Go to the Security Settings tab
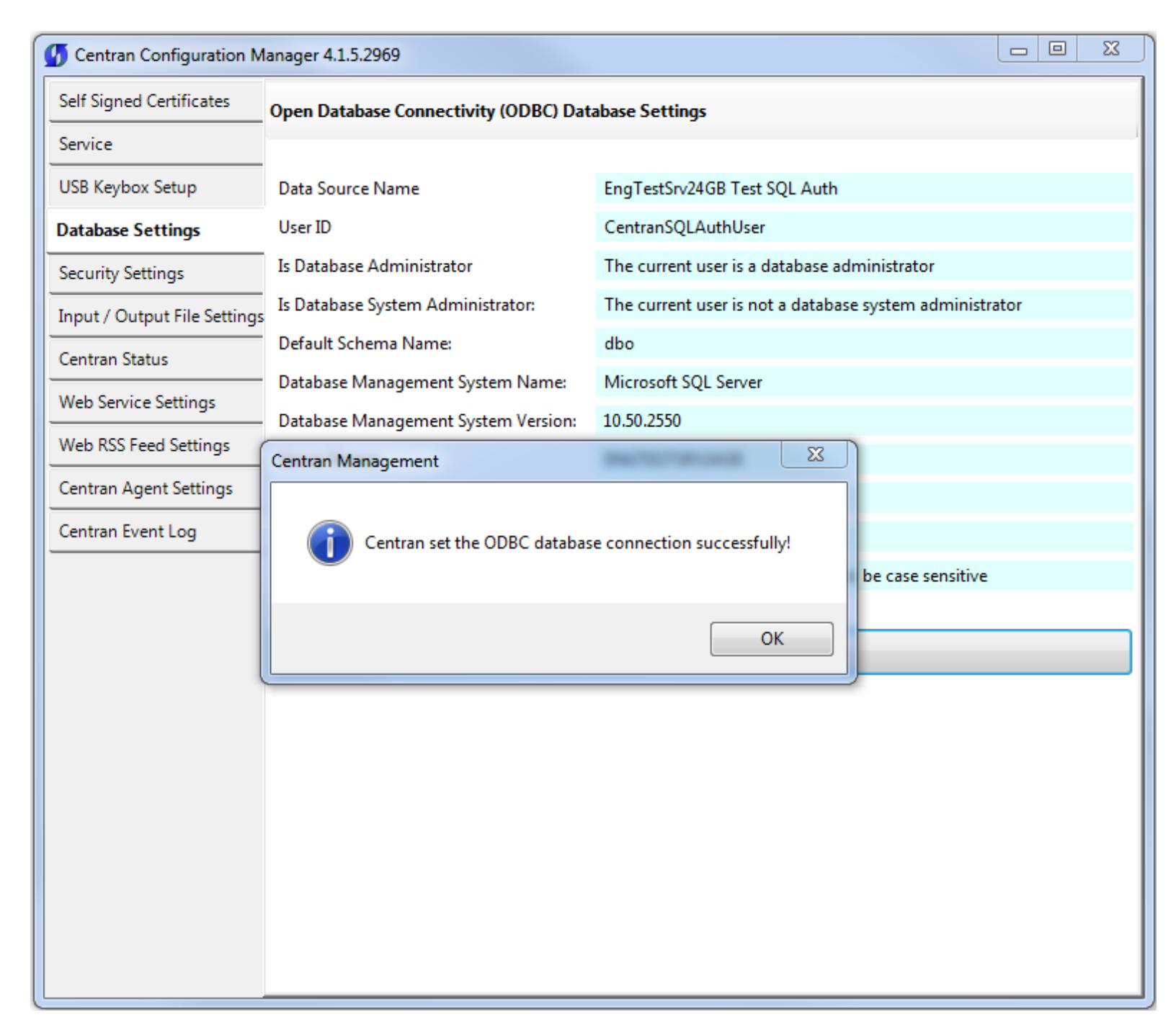This screenshot has width=1176, height=1035. 155,273
